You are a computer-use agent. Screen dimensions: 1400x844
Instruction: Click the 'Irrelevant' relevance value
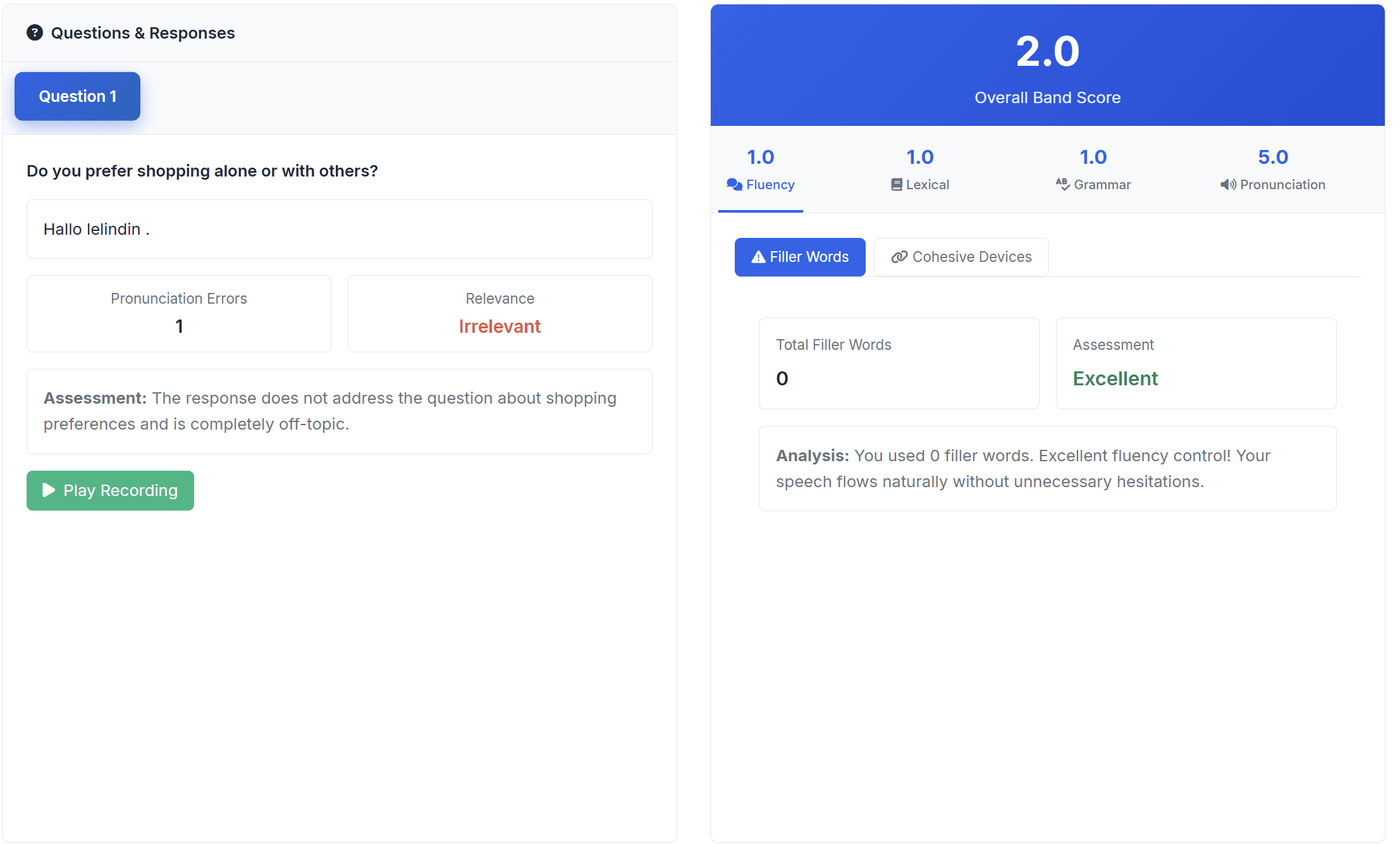[500, 326]
